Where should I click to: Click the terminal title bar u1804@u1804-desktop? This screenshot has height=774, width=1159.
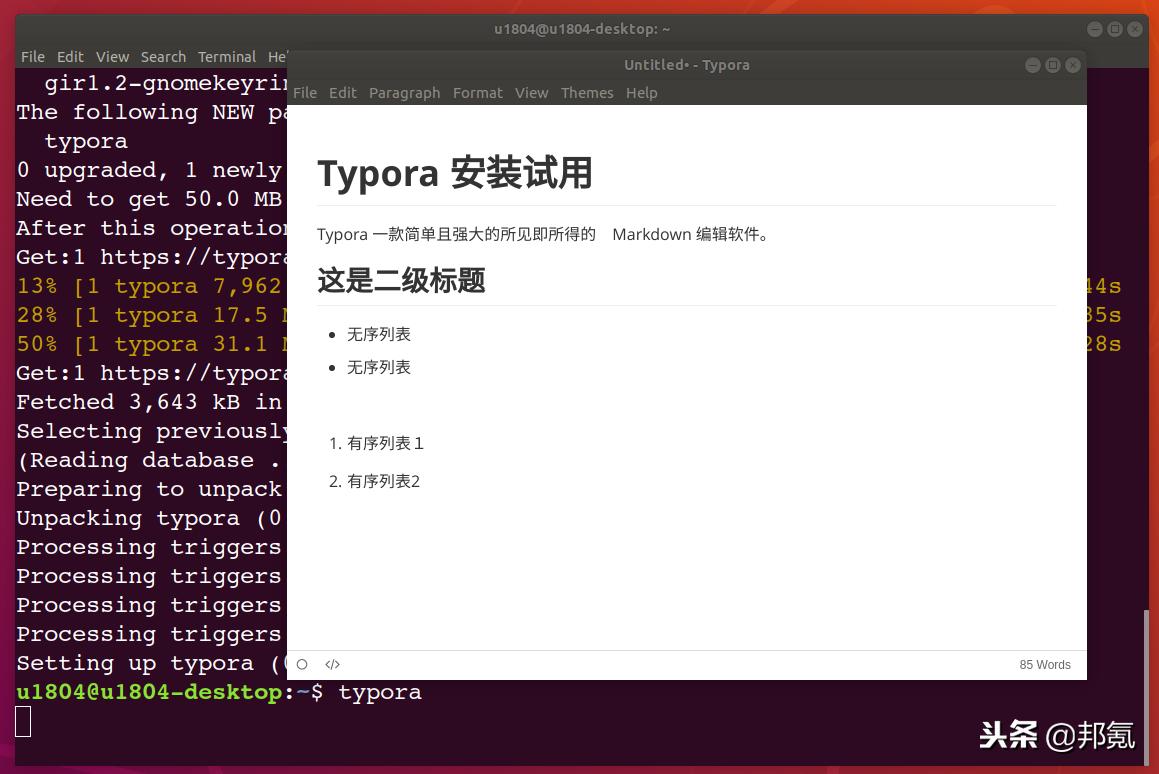click(x=582, y=29)
